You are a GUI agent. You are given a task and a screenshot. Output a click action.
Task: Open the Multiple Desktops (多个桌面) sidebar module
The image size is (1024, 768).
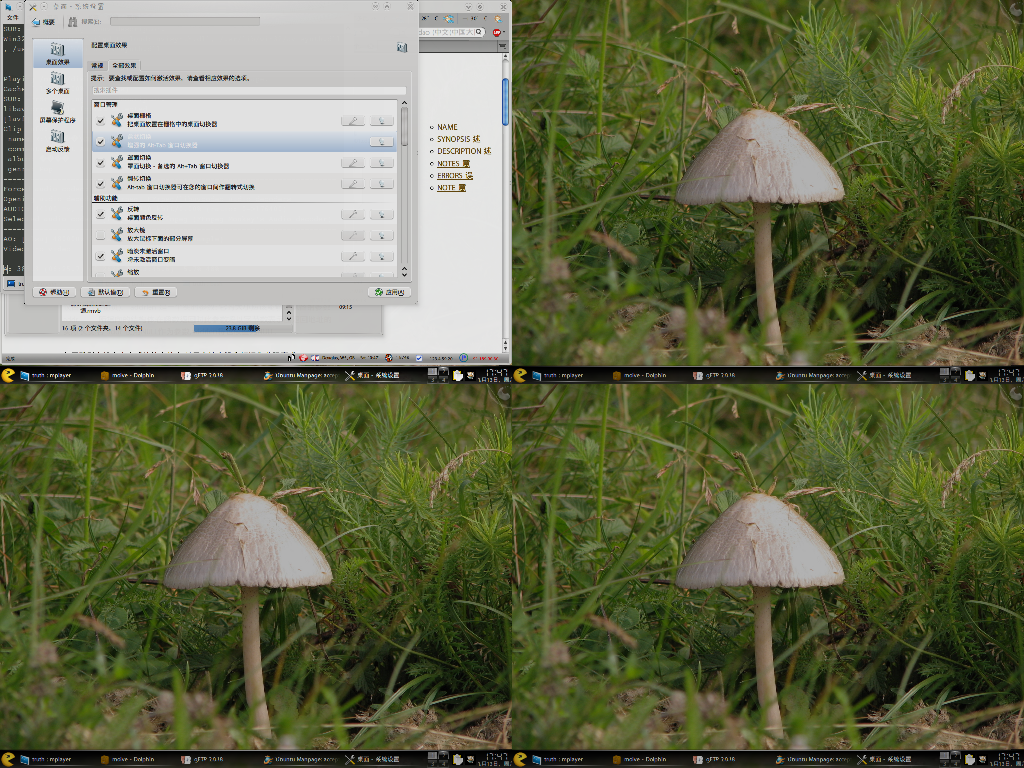pyautogui.click(x=58, y=83)
